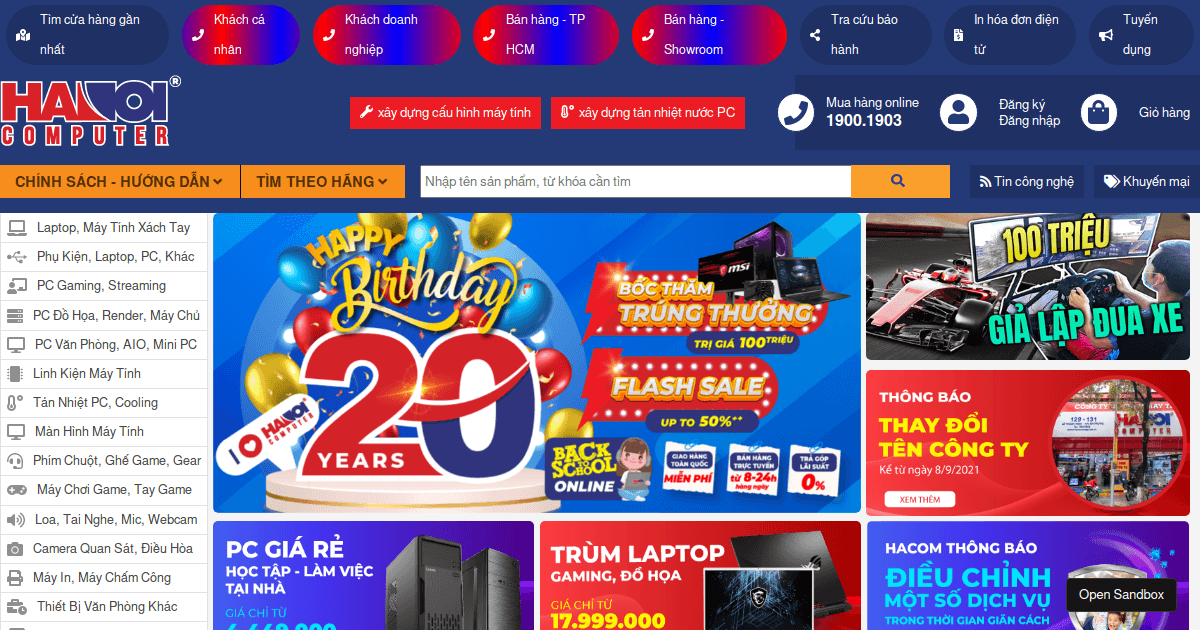Click the headset icon for Phím Chuột

16,461
